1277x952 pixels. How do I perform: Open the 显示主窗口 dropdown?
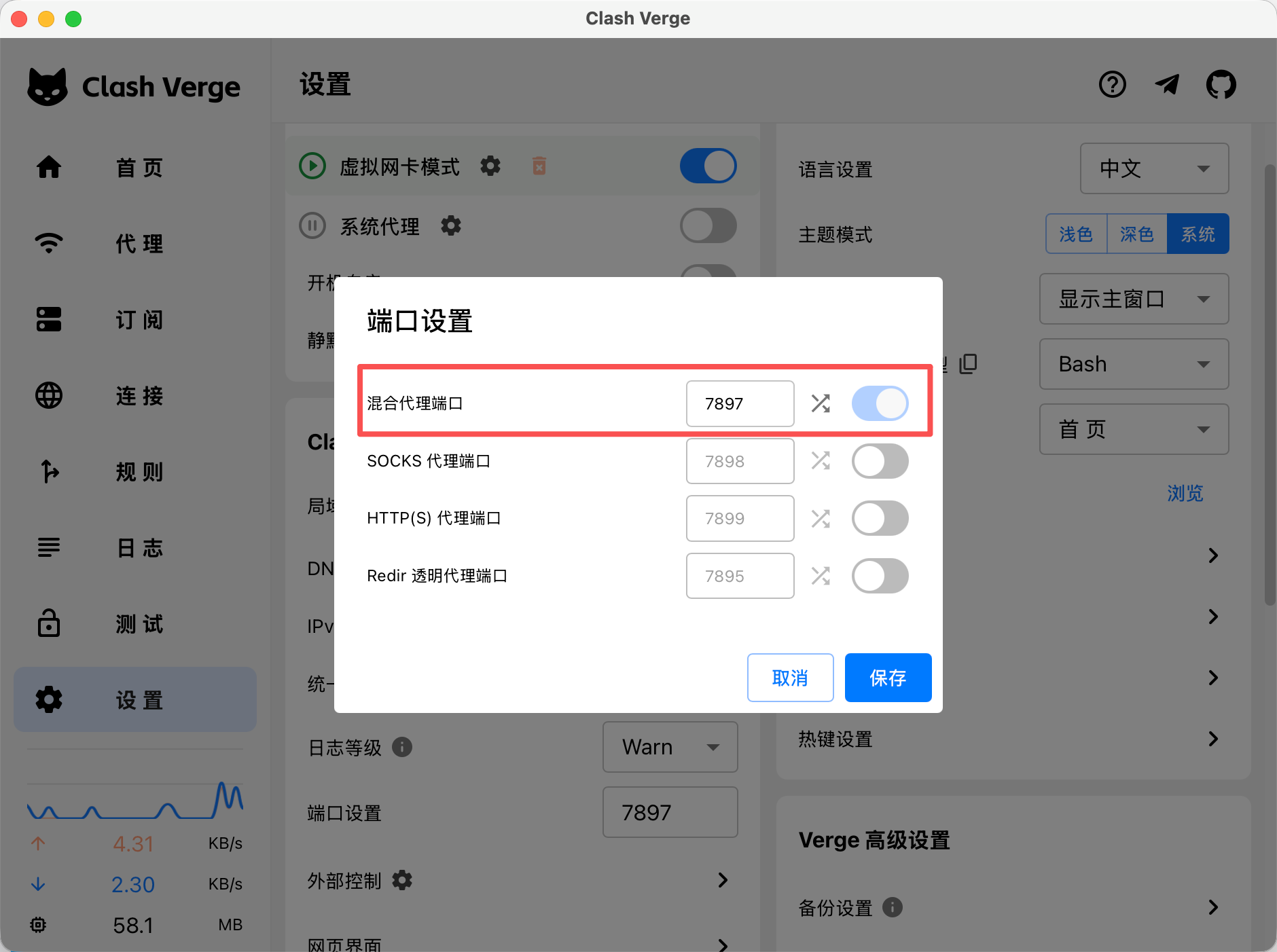(x=1134, y=299)
